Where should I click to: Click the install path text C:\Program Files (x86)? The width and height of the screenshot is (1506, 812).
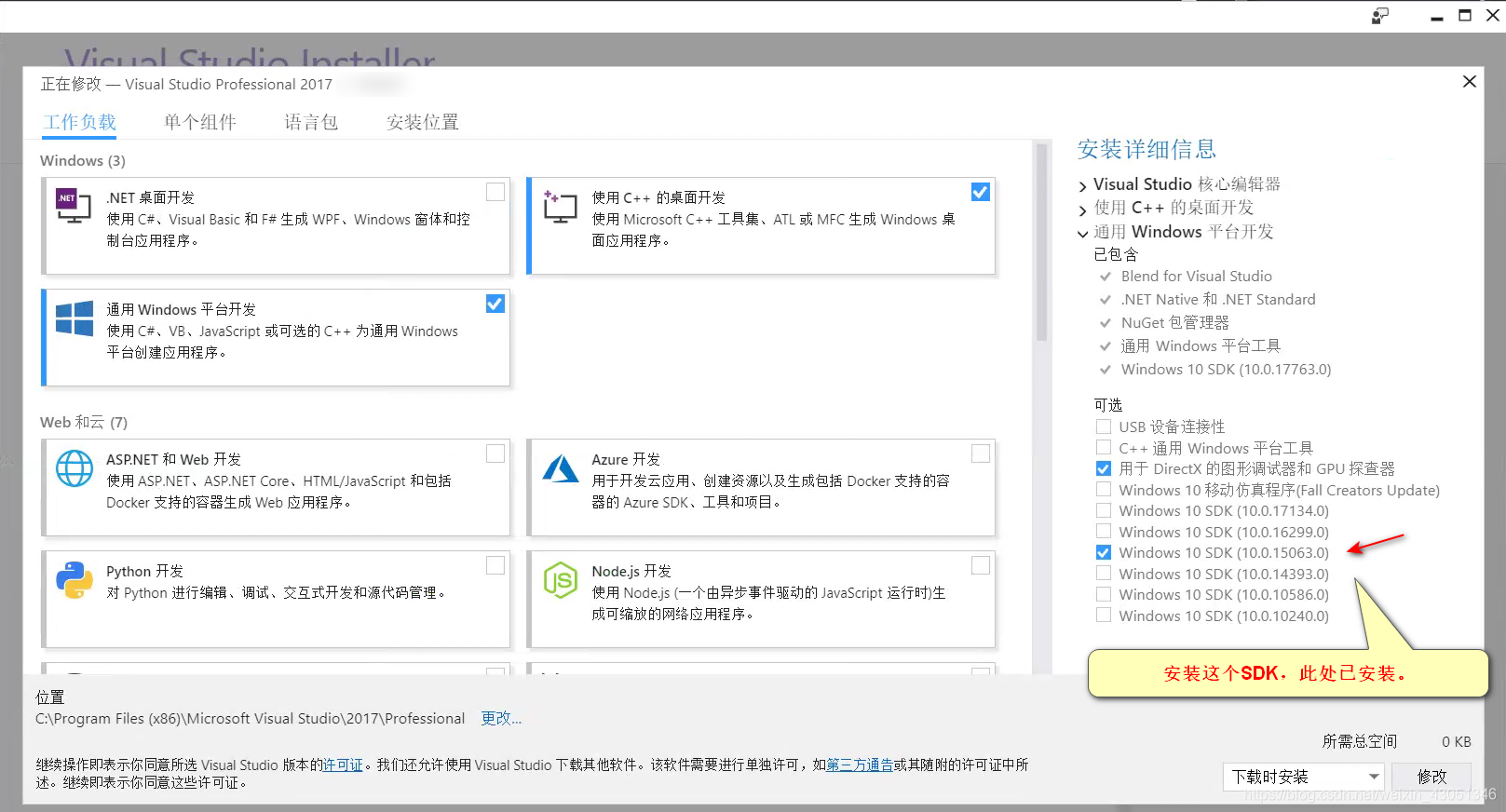pyautogui.click(x=251, y=719)
